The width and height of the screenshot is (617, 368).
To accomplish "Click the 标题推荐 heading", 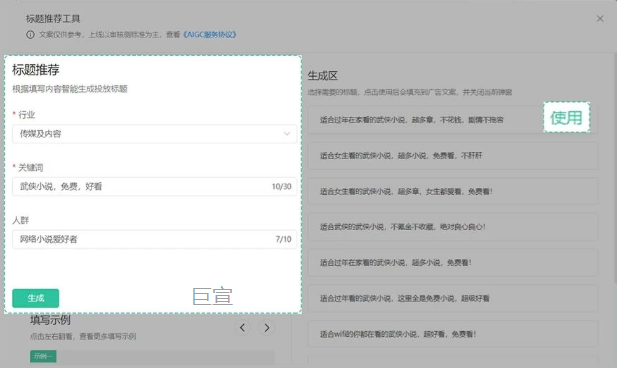I will [x=36, y=70].
